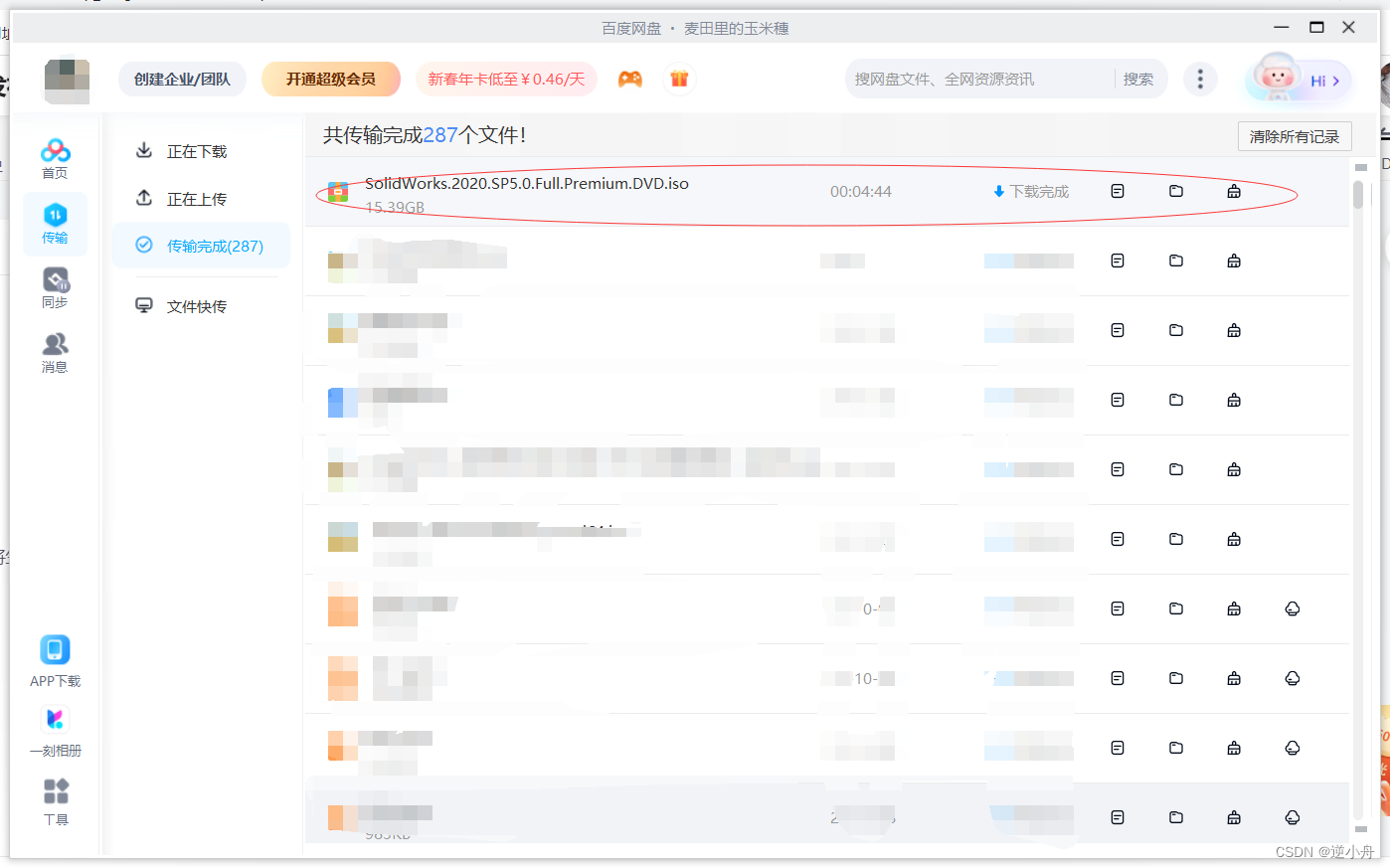Select filename SolidWorks.2020.SP5.0.Full.Premium.DVD.iso

pos(527,183)
